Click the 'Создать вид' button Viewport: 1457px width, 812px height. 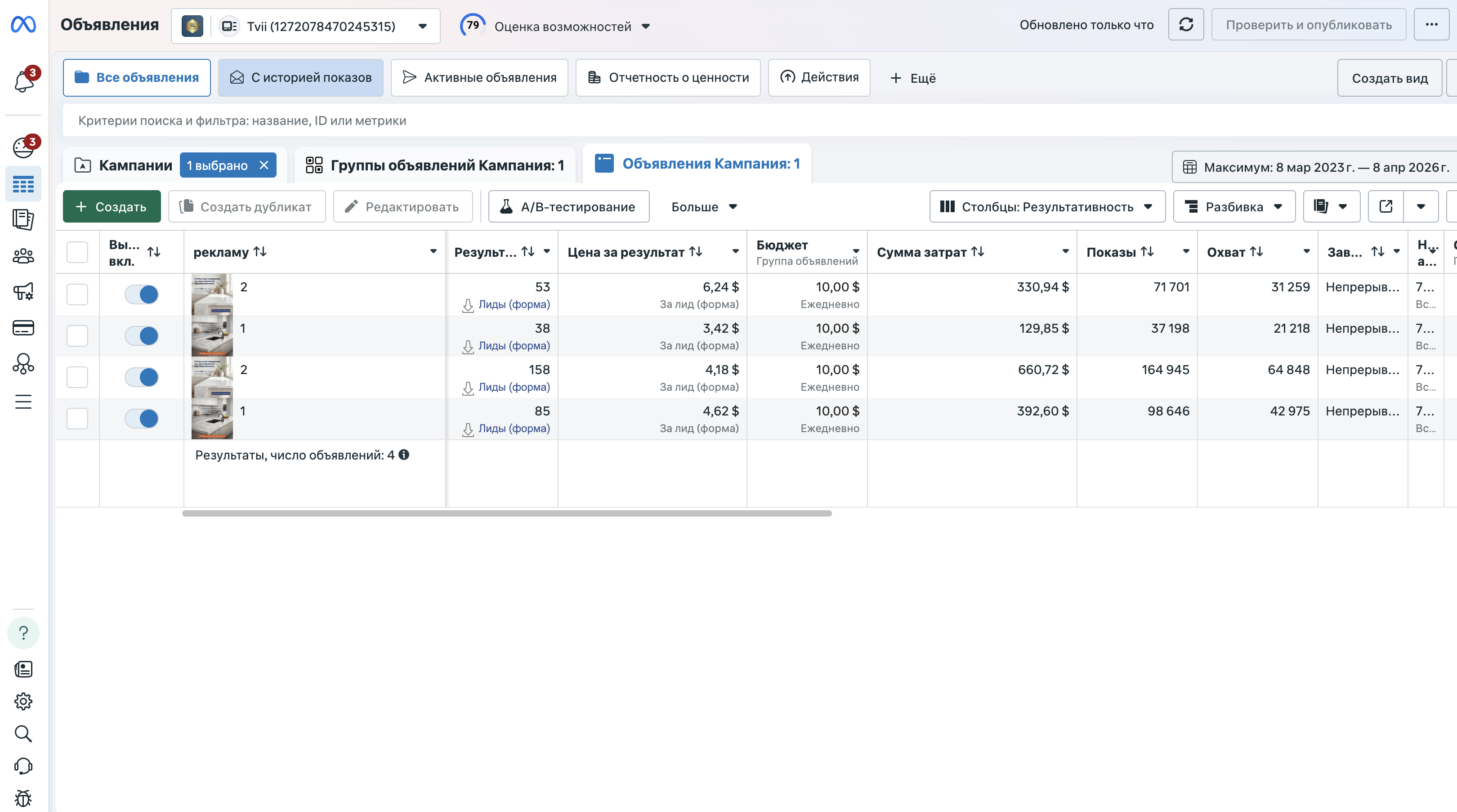click(x=1390, y=78)
